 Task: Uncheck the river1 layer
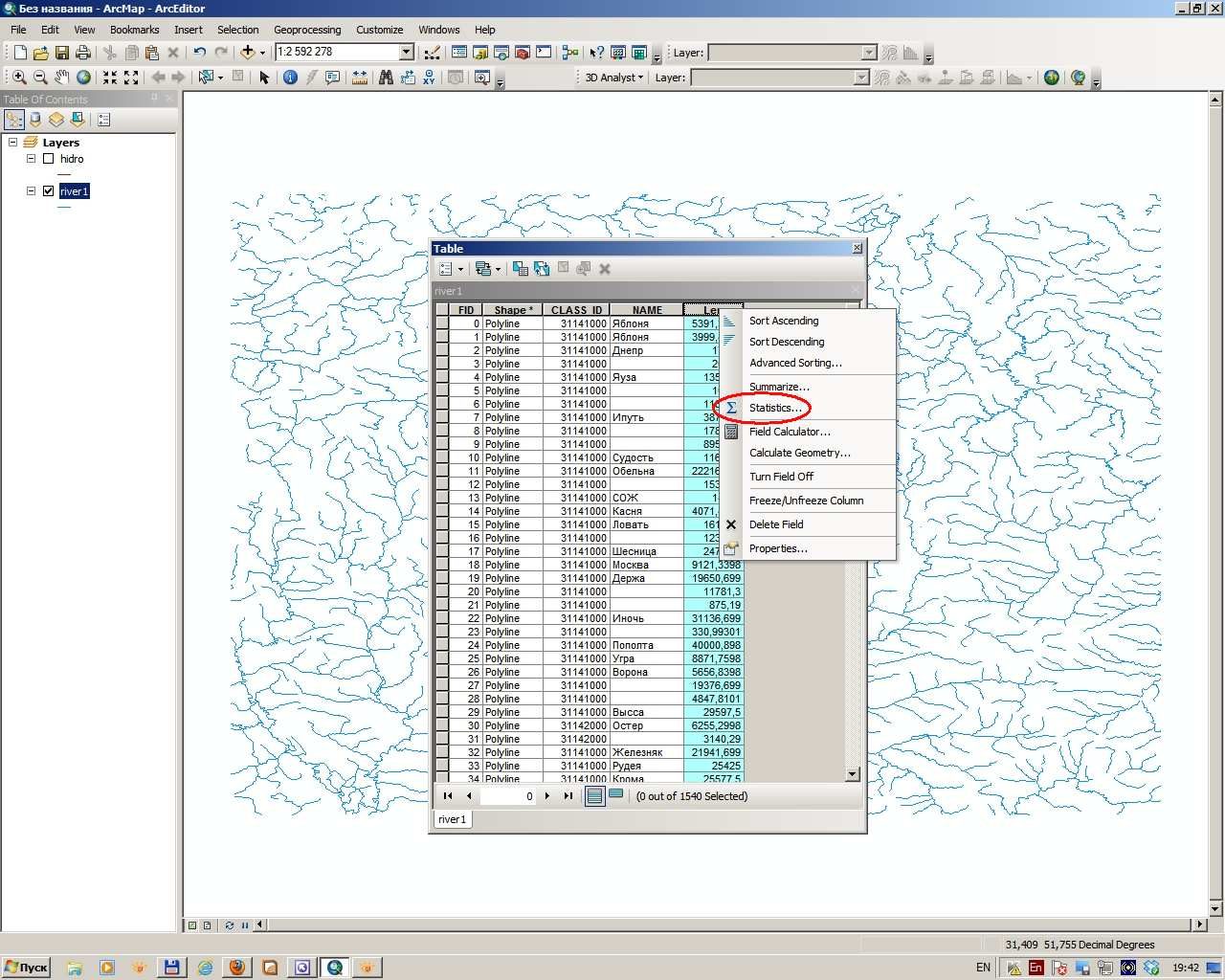[x=48, y=191]
